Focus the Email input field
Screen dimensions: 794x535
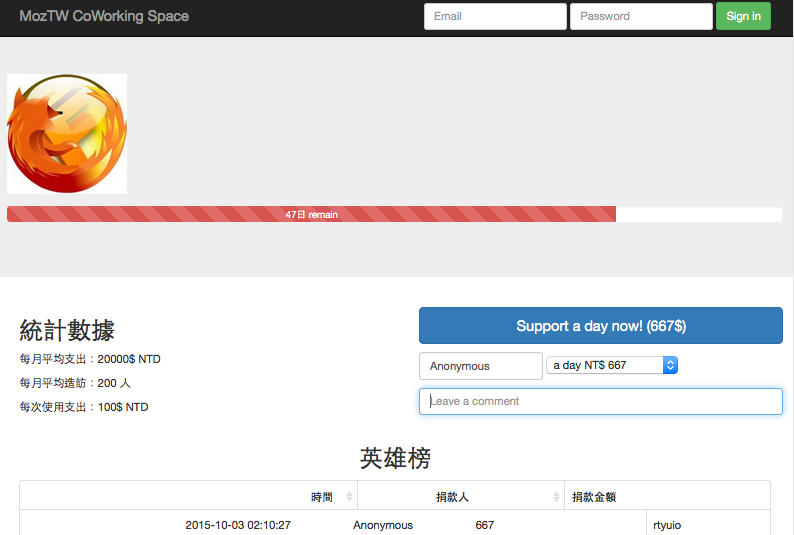click(495, 16)
